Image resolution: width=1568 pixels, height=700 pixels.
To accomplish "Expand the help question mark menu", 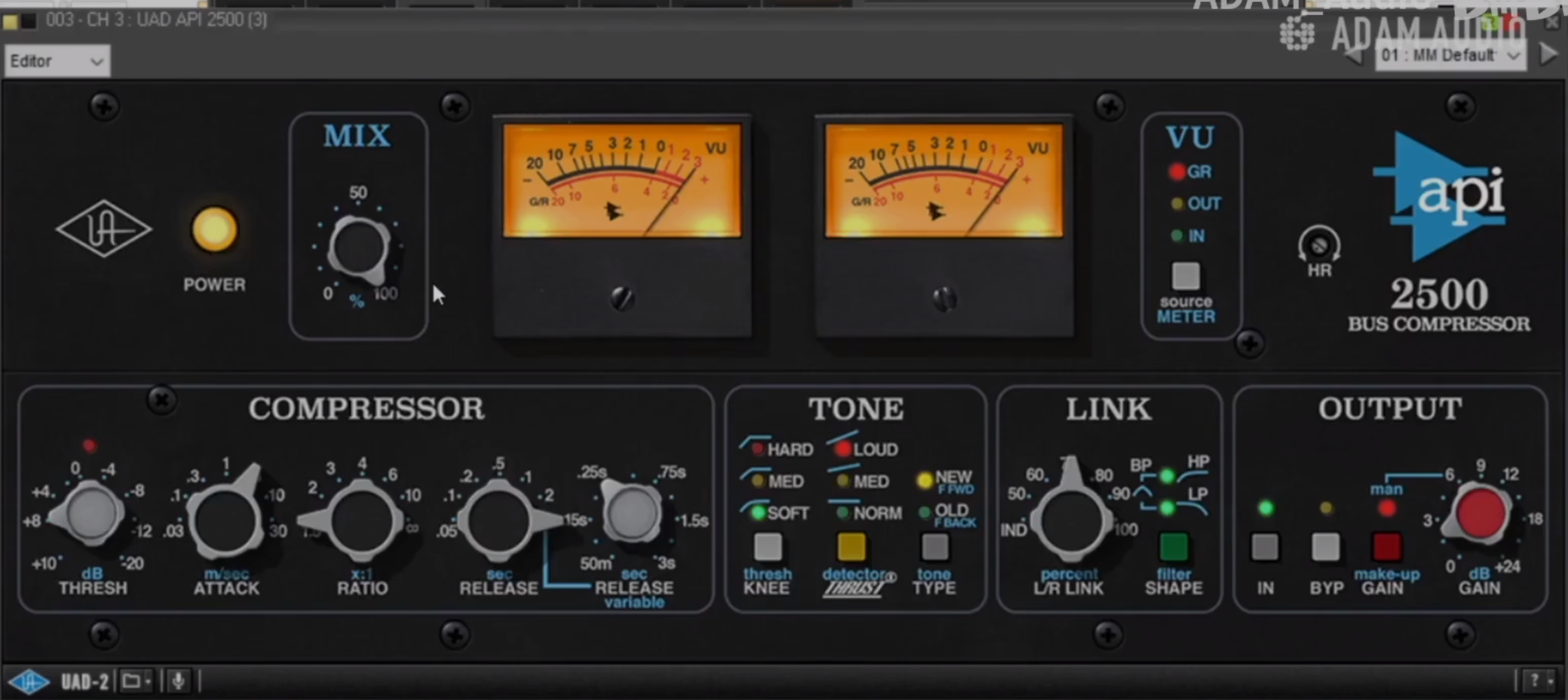I will (x=1538, y=681).
